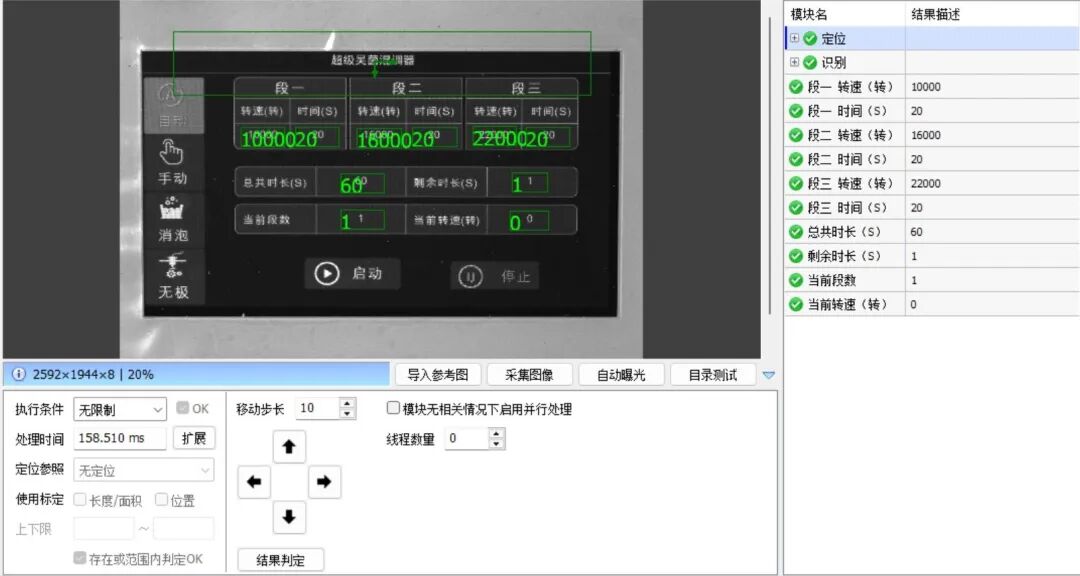Click the 扩展 button
1080x576 pixels.
[x=194, y=438]
